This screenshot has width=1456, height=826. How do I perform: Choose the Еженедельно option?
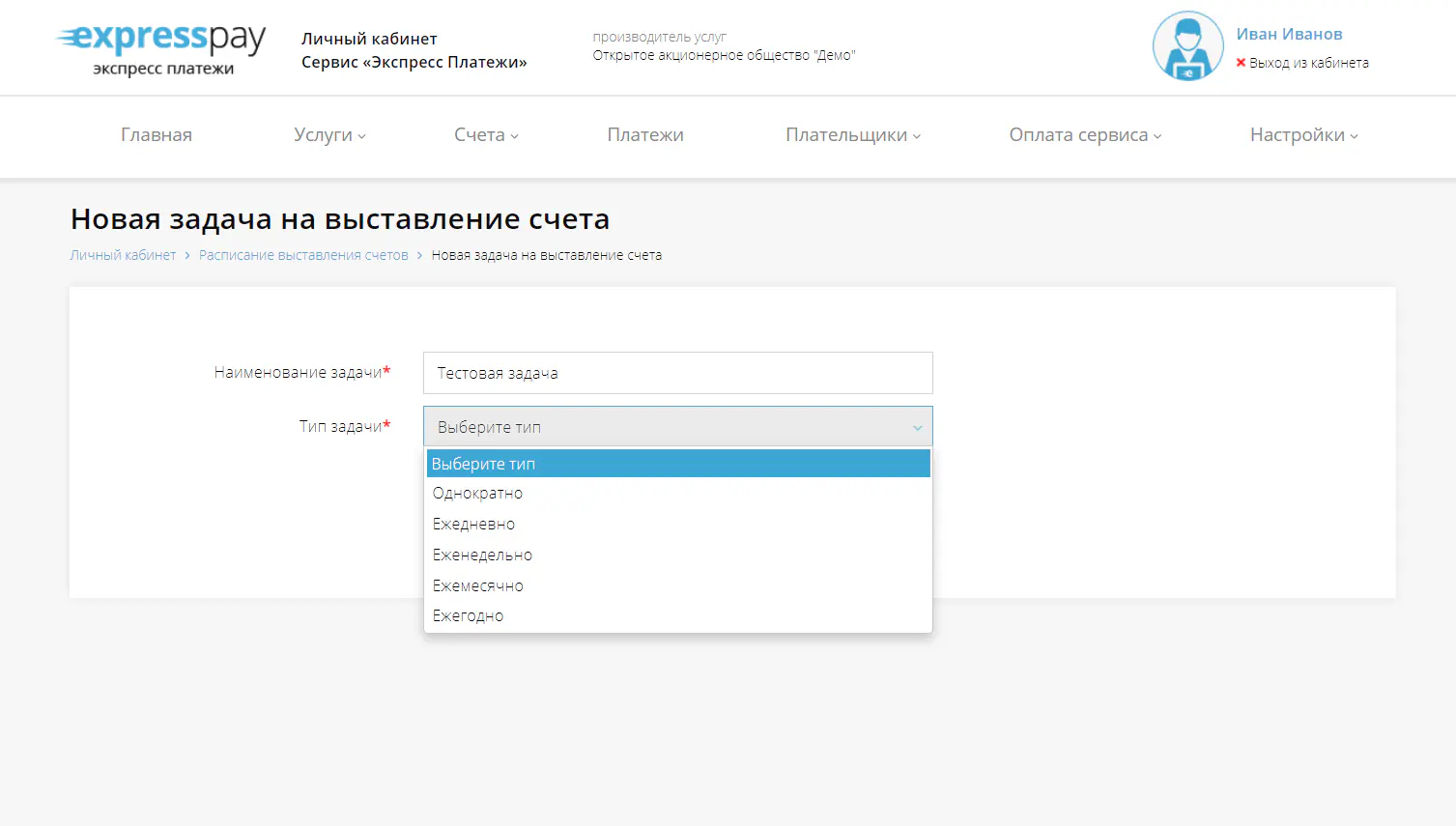(x=482, y=555)
